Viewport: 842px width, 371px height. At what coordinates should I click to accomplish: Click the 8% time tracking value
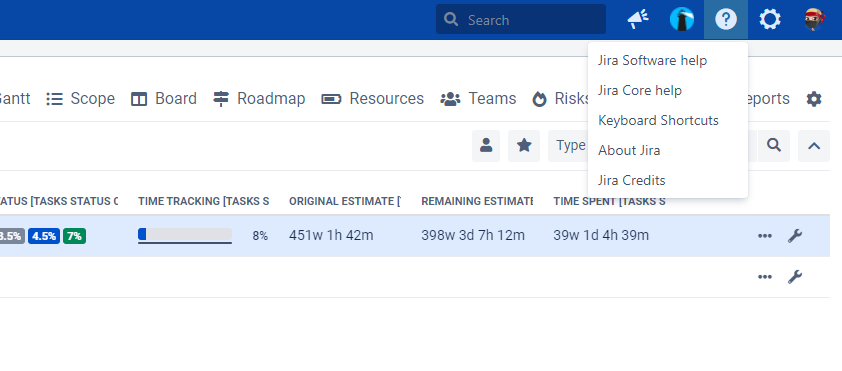click(260, 236)
